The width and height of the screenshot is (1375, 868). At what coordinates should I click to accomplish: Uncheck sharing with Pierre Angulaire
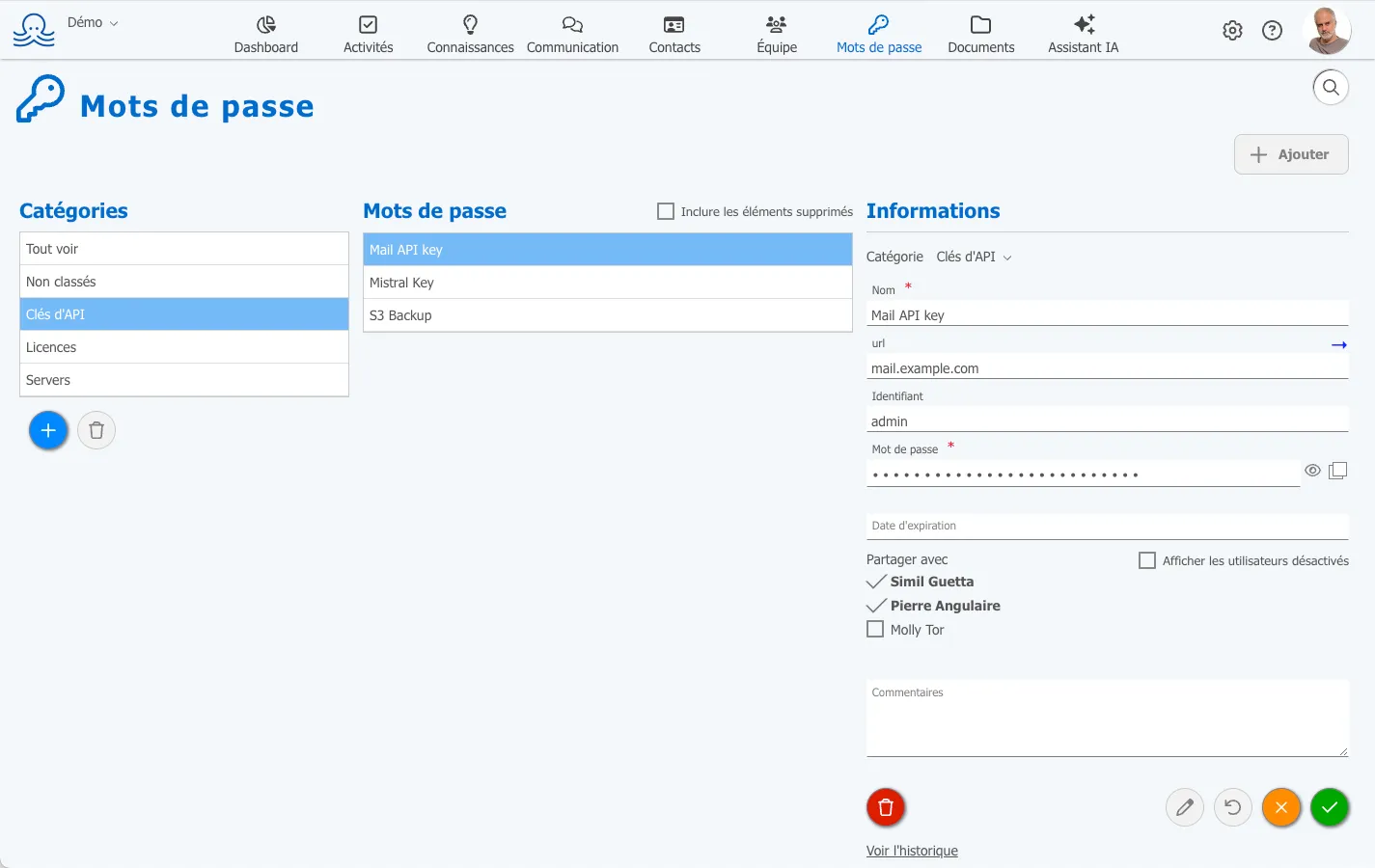[x=876, y=606]
